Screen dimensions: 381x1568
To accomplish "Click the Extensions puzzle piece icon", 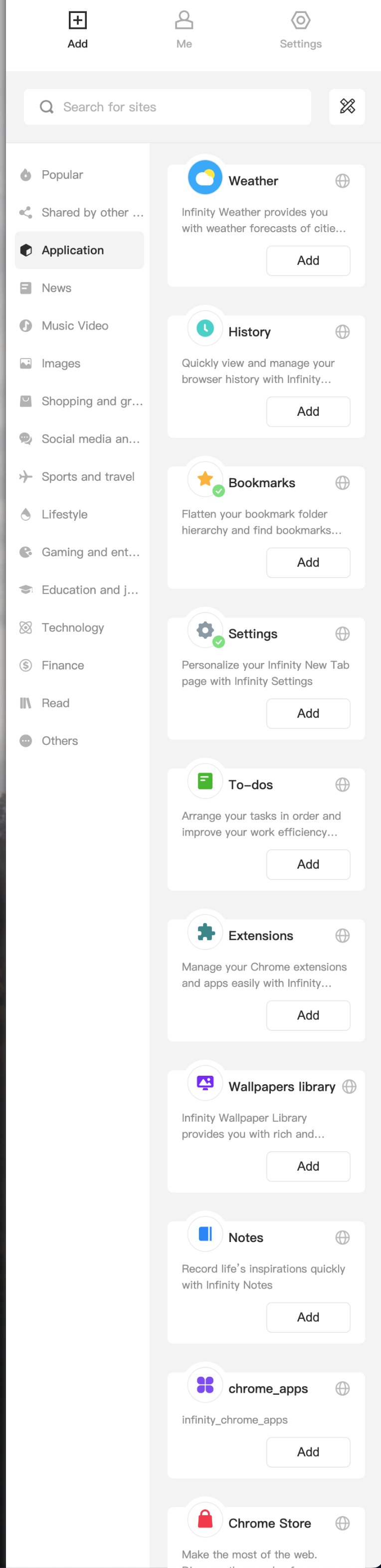I will (205, 932).
